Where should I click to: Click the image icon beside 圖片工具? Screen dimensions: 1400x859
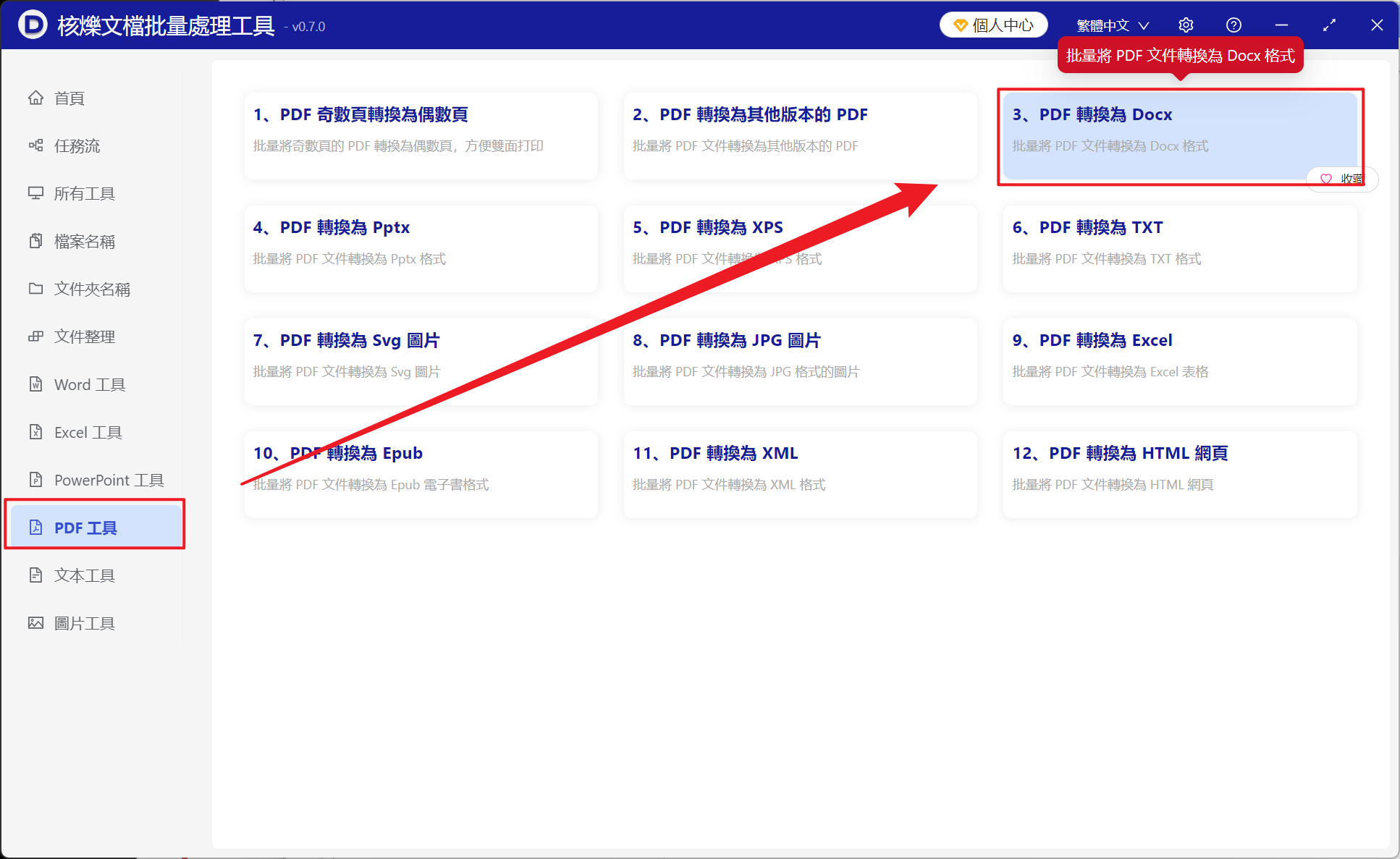[x=35, y=623]
